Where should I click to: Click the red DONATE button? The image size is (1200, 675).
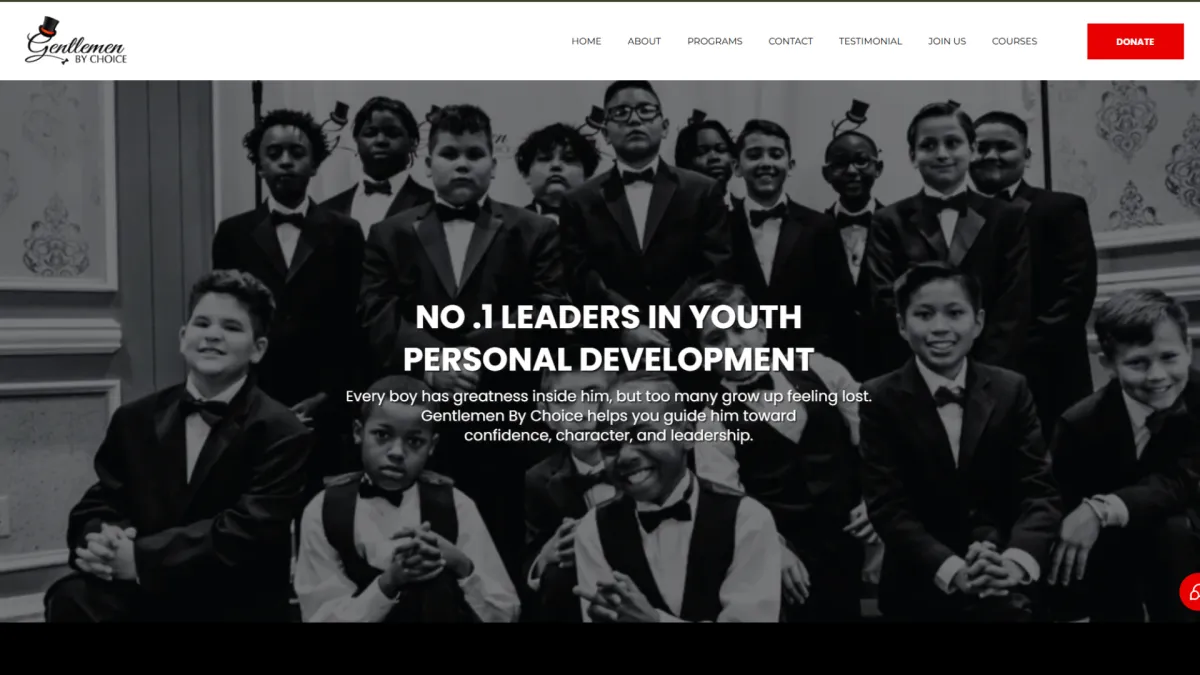coord(1135,41)
